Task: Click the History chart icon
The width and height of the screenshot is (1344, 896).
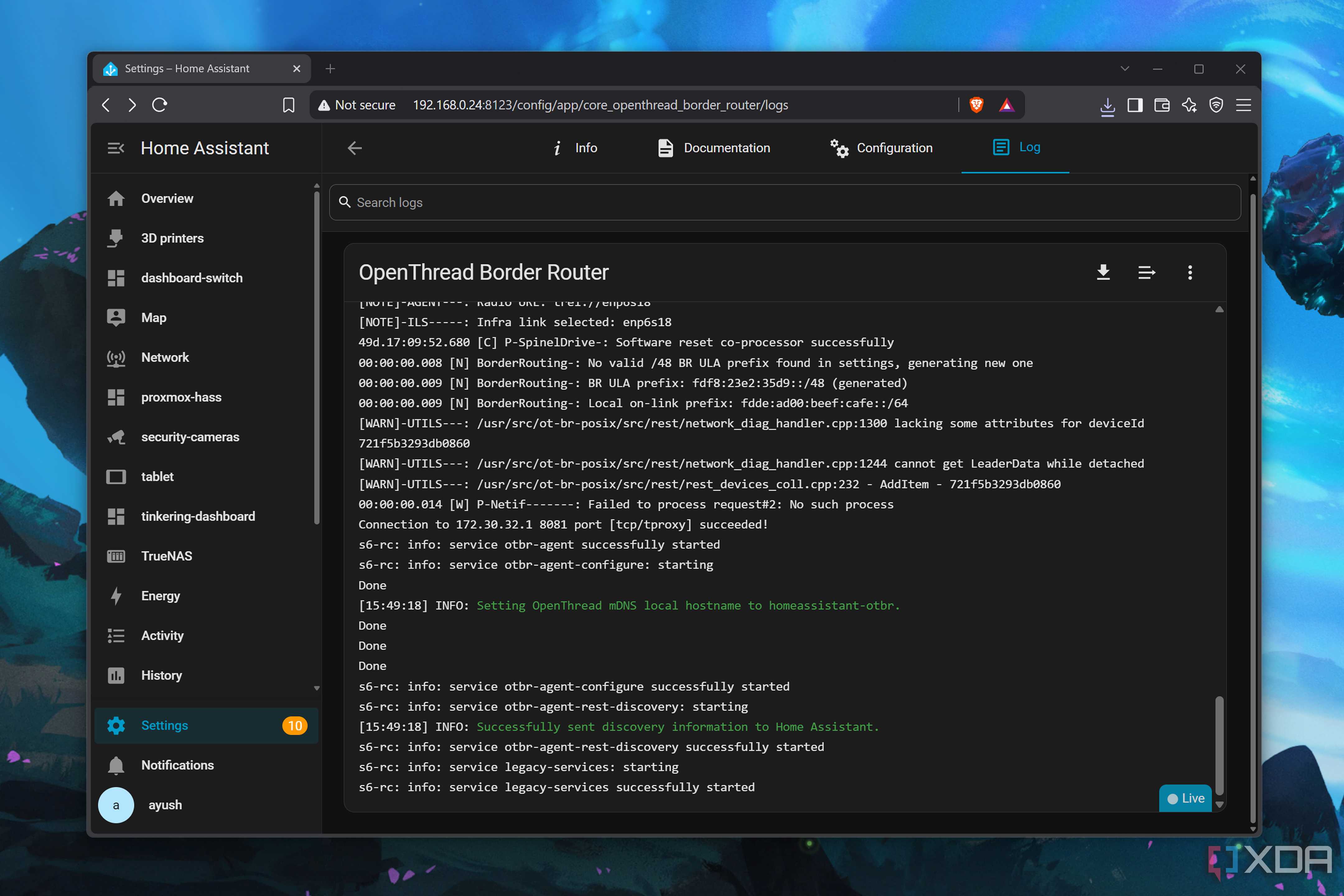Action: [x=116, y=675]
